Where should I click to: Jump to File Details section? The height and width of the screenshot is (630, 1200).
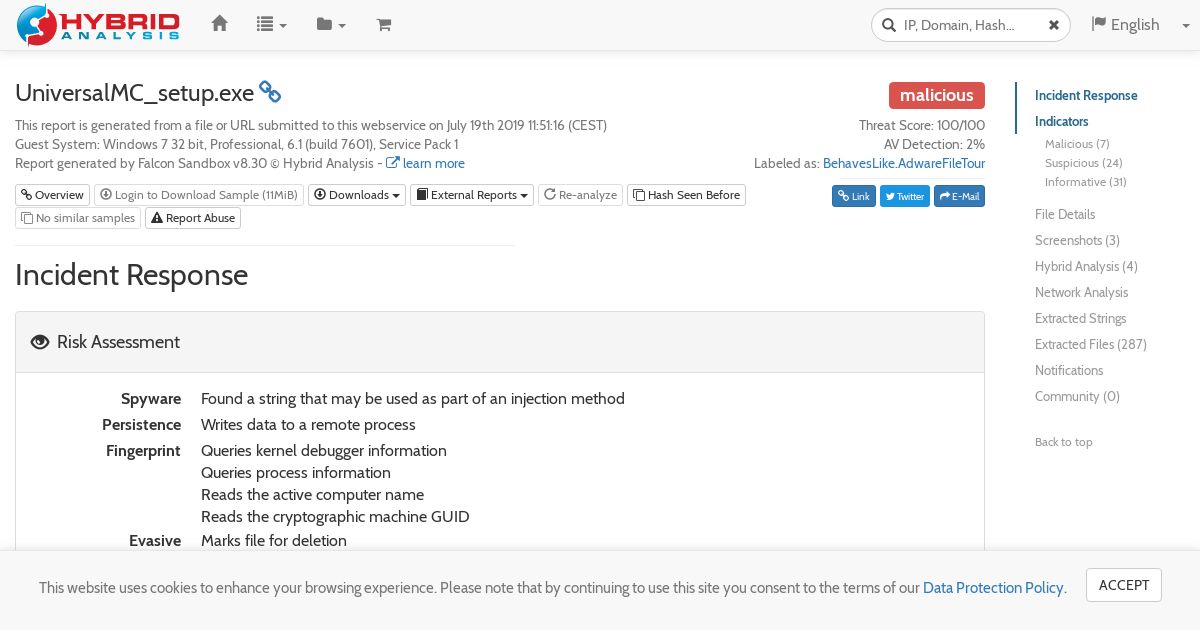pos(1065,214)
